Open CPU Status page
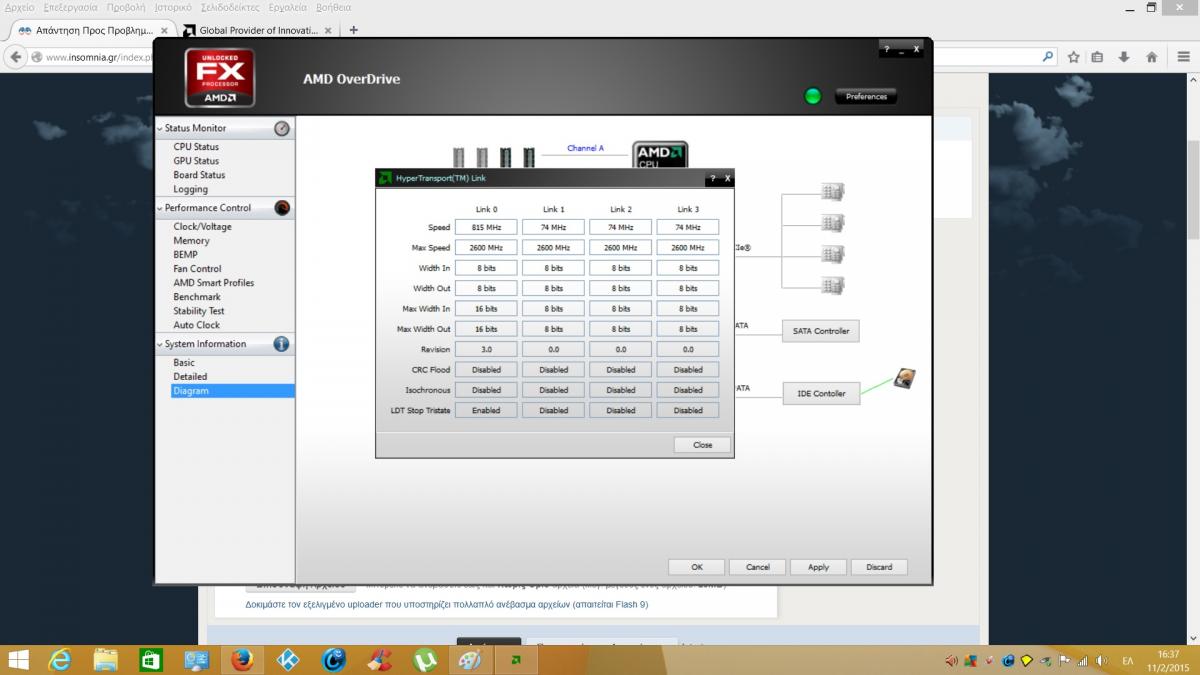Viewport: 1200px width, 675px height. pyautogui.click(x=196, y=147)
